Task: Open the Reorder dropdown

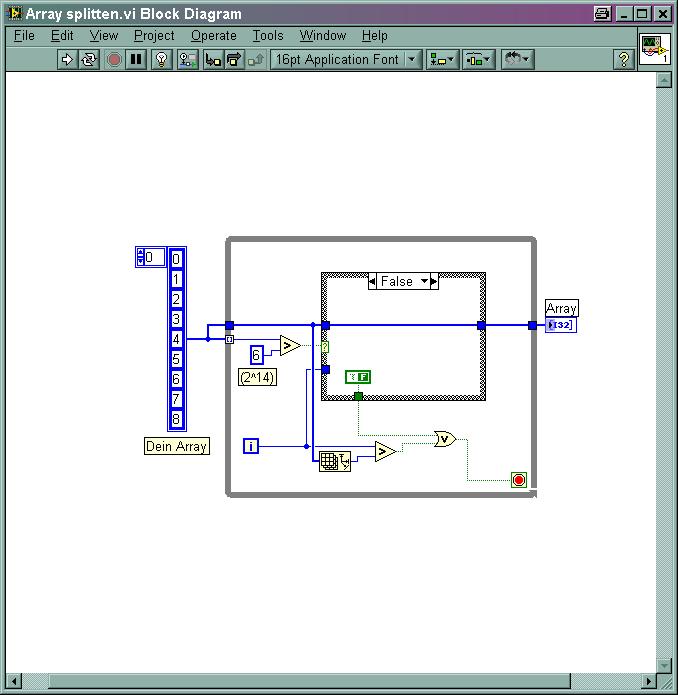Action: click(x=518, y=59)
